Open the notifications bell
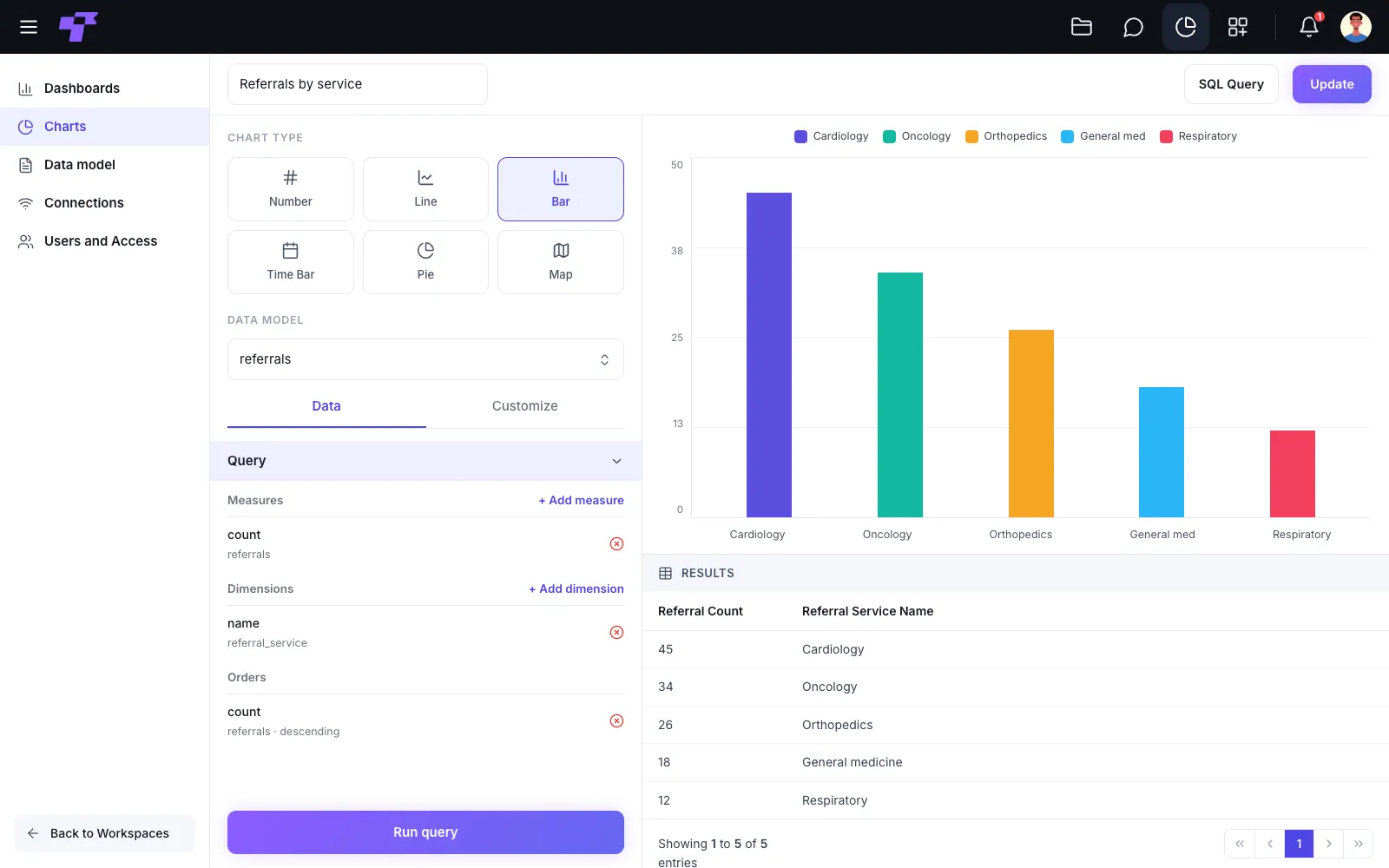The width and height of the screenshot is (1389, 868). point(1309,27)
